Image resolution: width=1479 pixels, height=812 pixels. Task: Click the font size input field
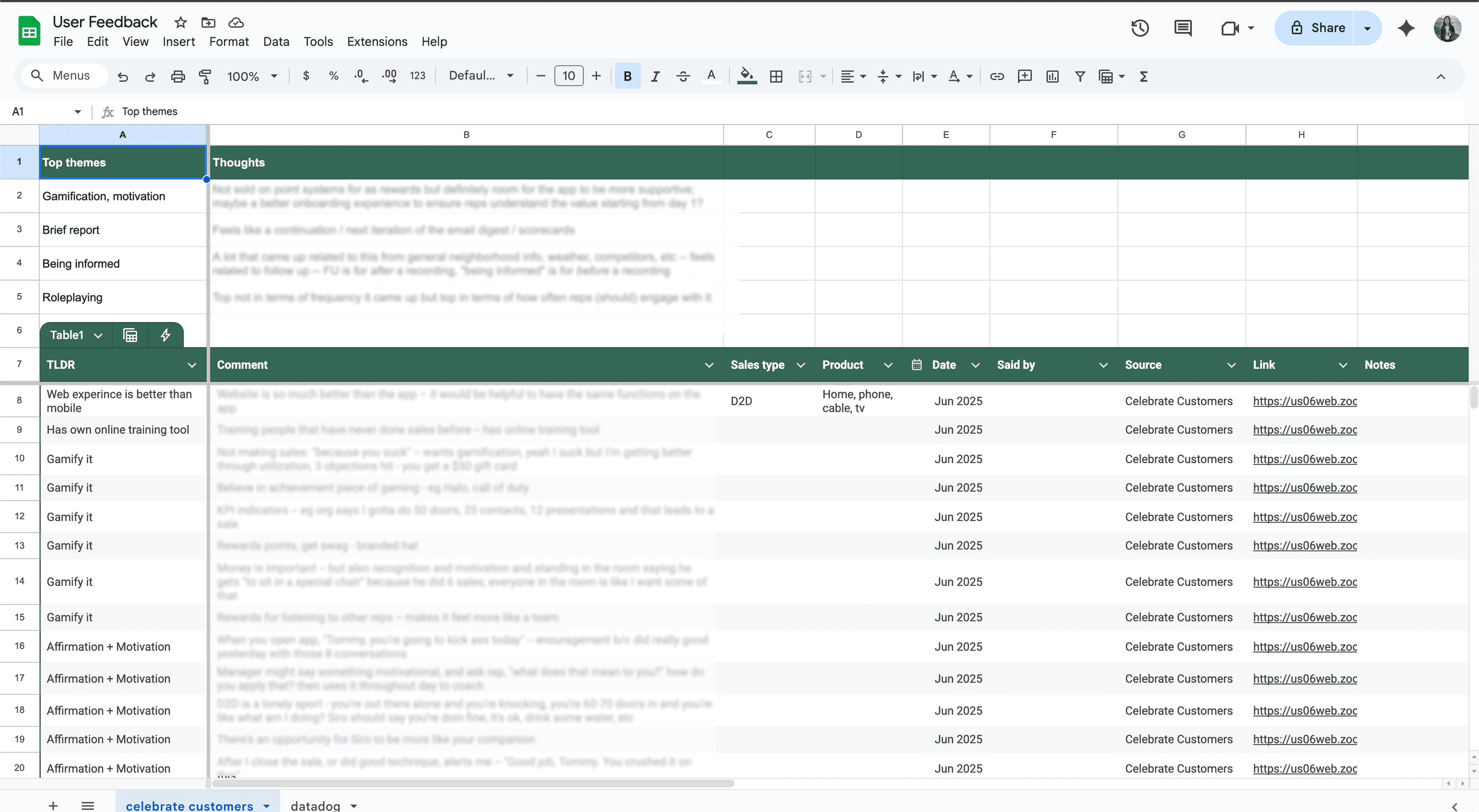click(x=569, y=76)
